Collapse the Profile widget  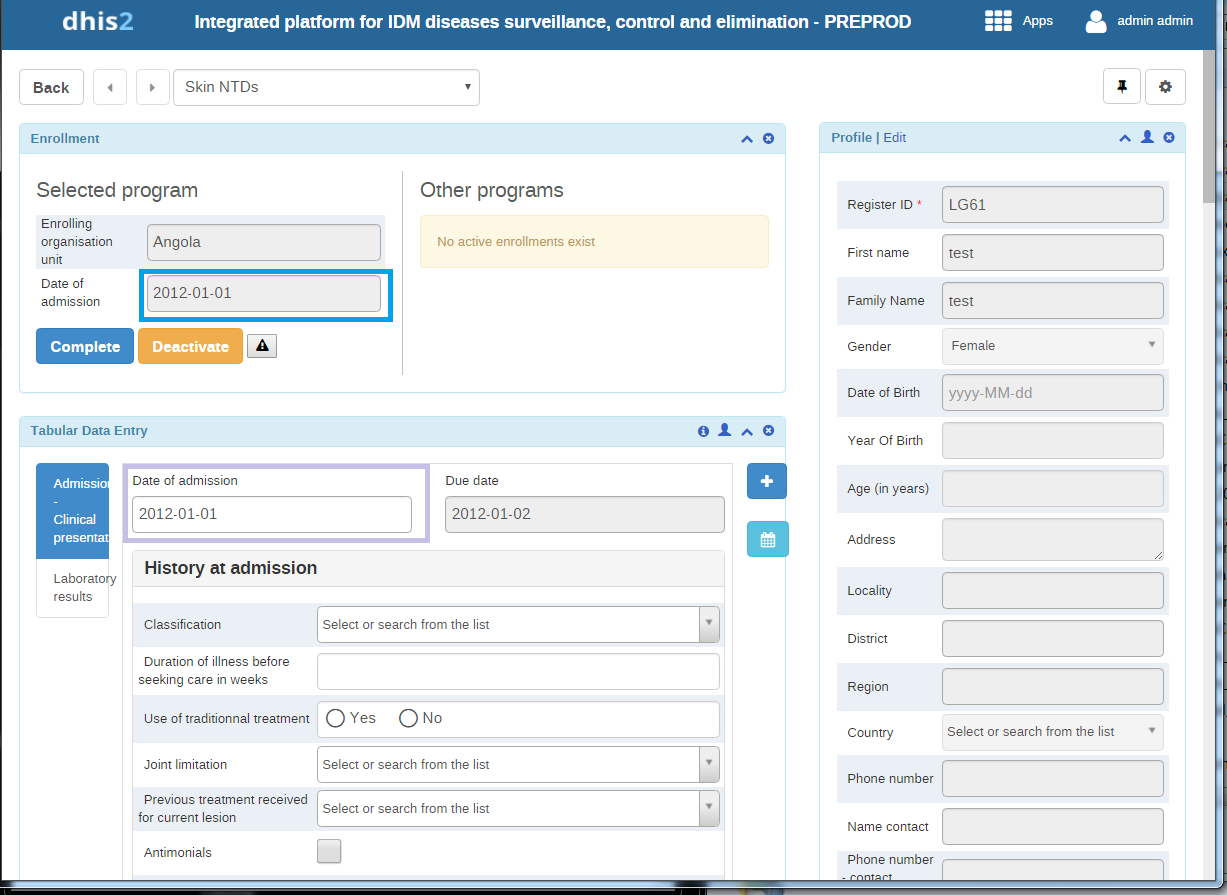pos(1125,138)
